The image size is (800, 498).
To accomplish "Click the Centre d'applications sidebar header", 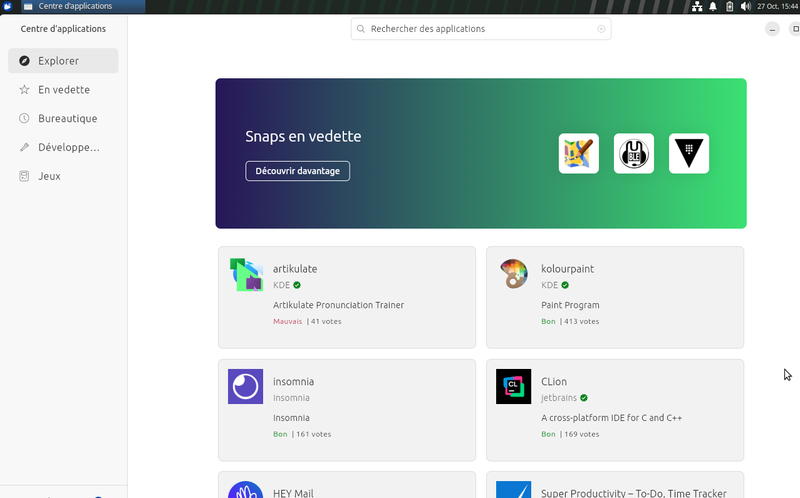I will 63,29.
